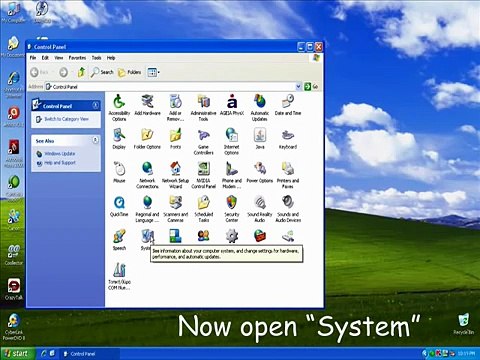Toggle the Folders pane button
Image resolution: width=480 pixels, height=360 pixels.
click(x=130, y=72)
